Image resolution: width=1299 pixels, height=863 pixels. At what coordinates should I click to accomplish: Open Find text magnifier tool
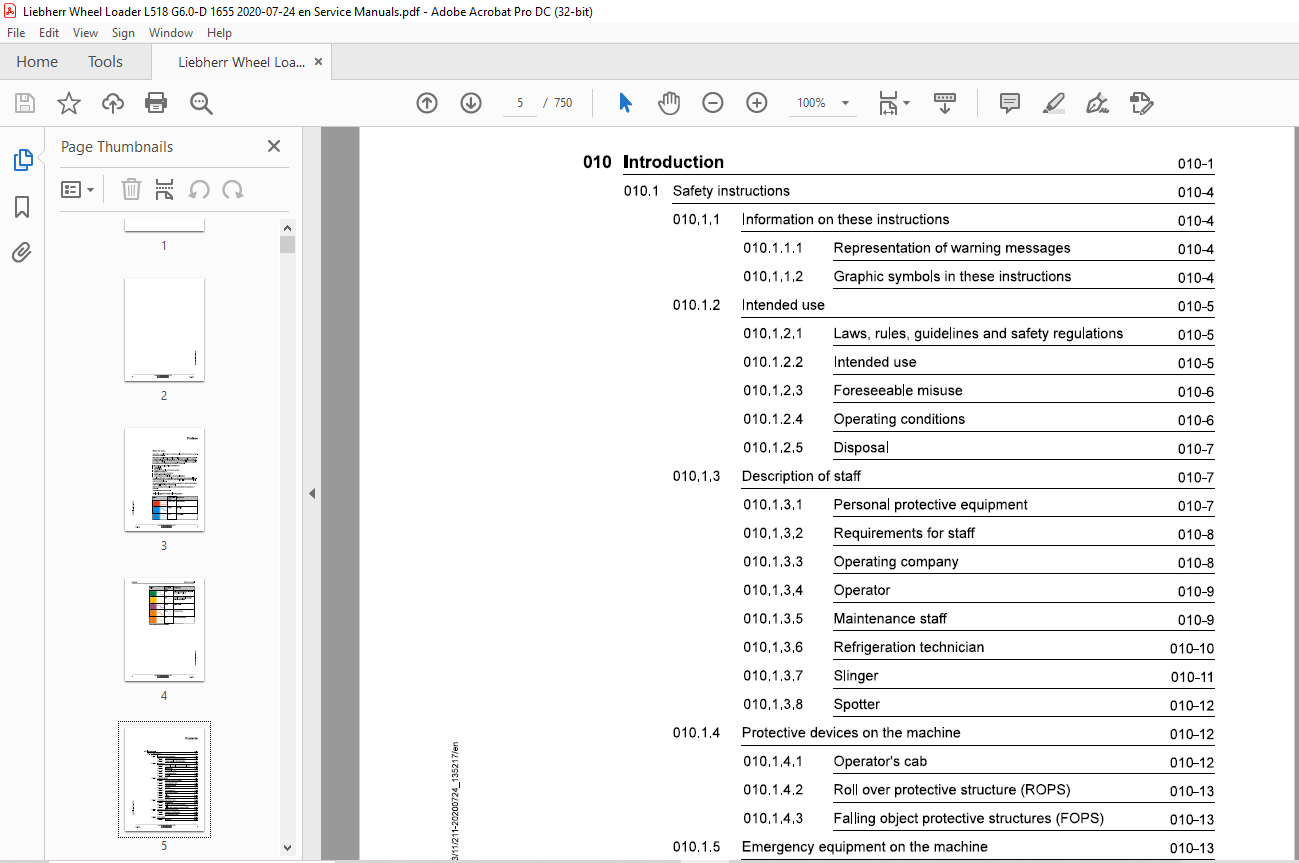coord(201,103)
